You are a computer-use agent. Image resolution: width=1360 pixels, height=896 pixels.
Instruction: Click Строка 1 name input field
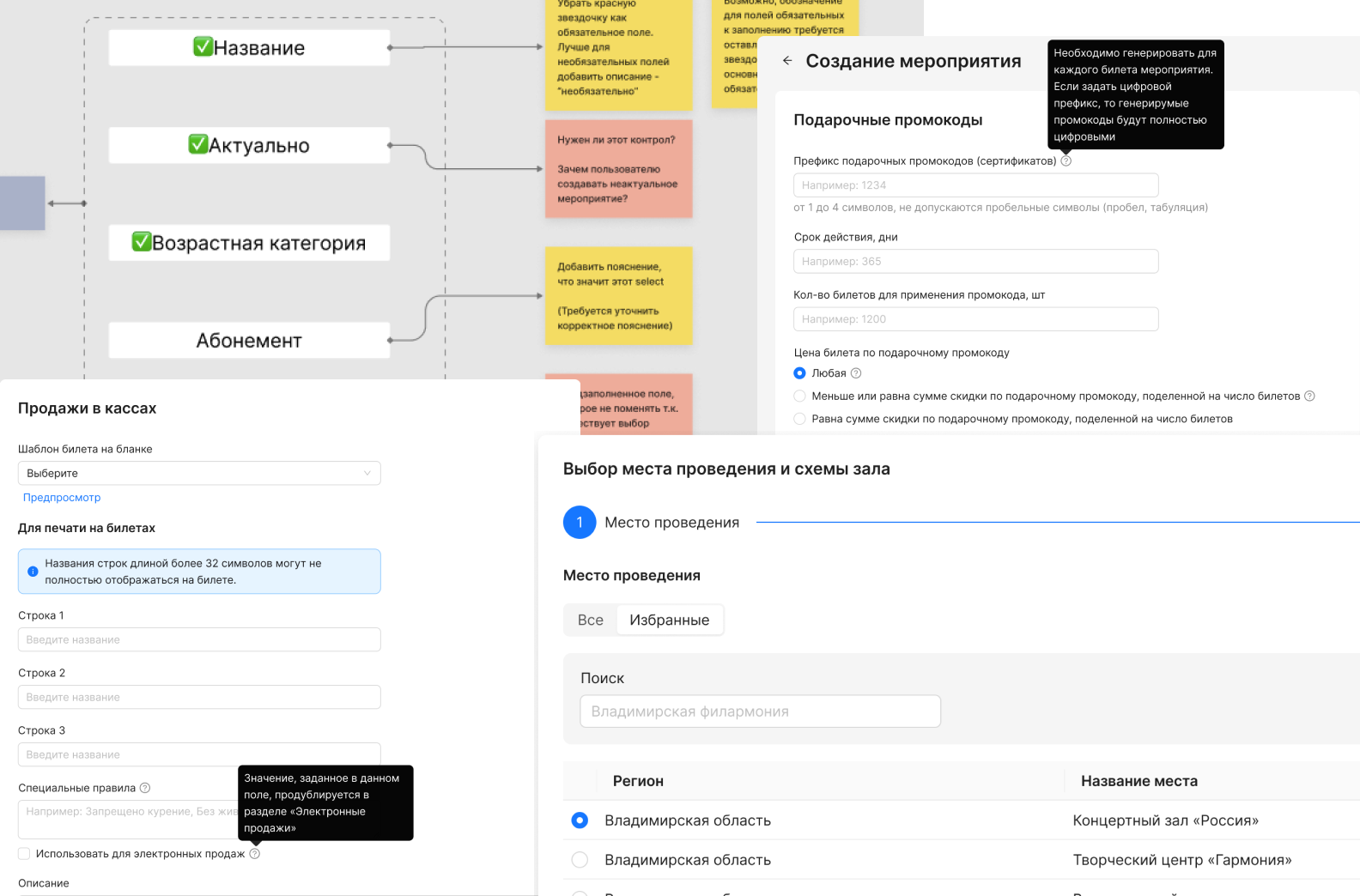(199, 639)
